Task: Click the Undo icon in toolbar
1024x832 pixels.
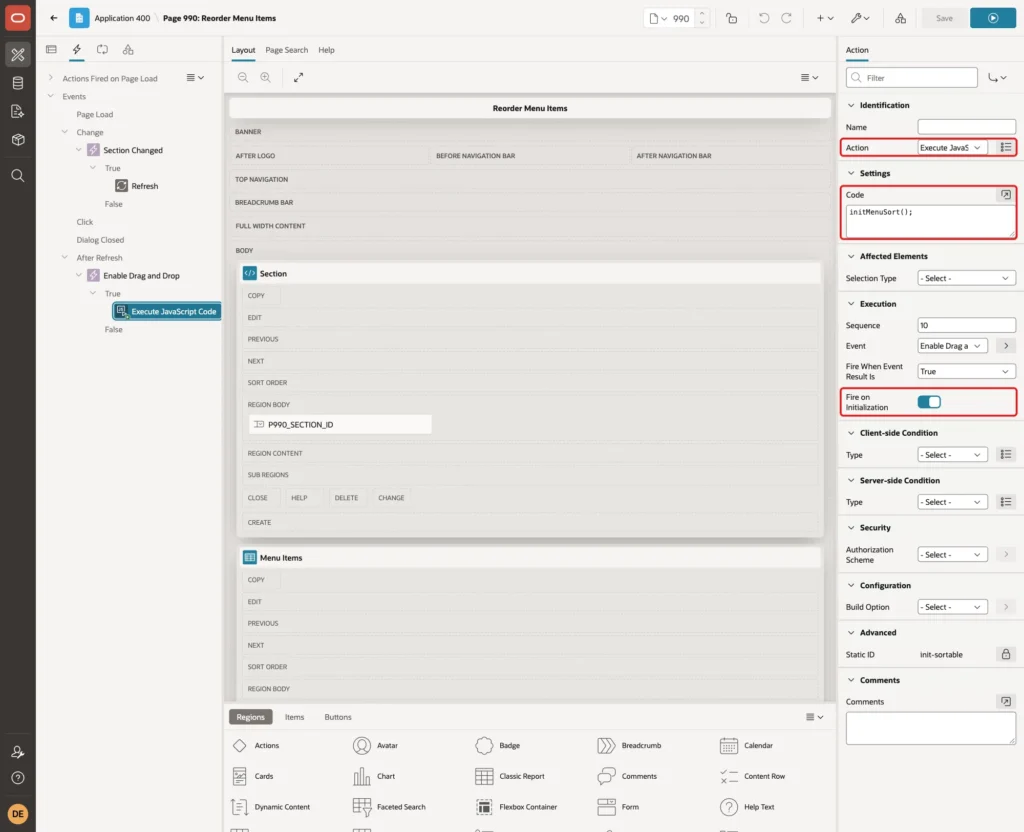Action: coord(763,18)
